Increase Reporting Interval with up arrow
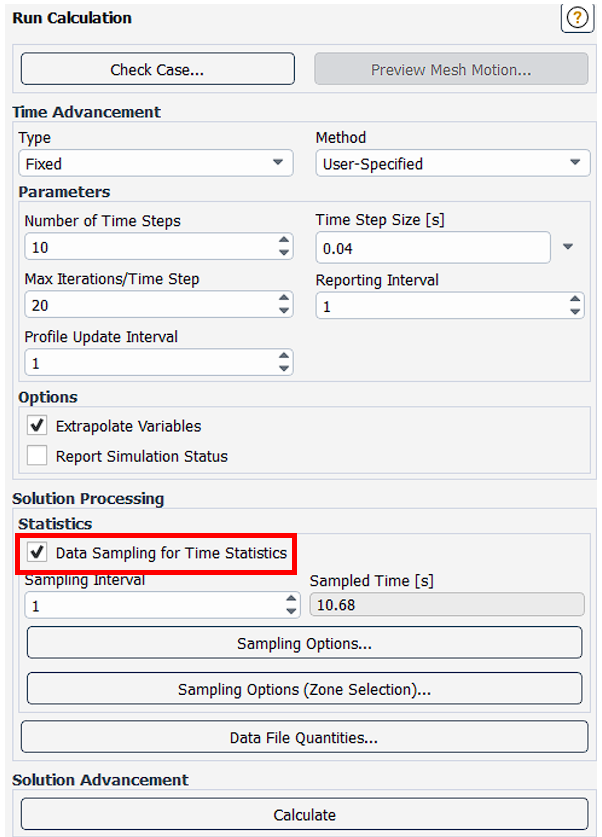The image size is (602, 837). (x=575, y=299)
